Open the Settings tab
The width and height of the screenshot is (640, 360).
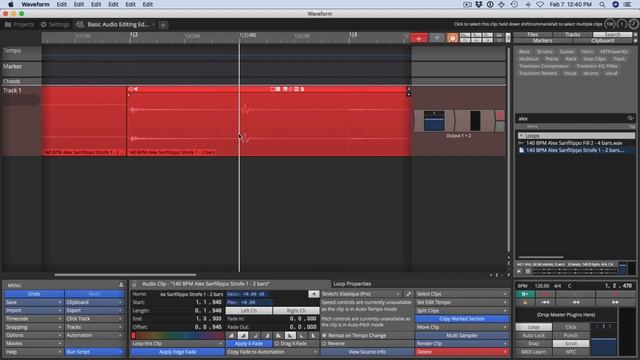pos(55,24)
